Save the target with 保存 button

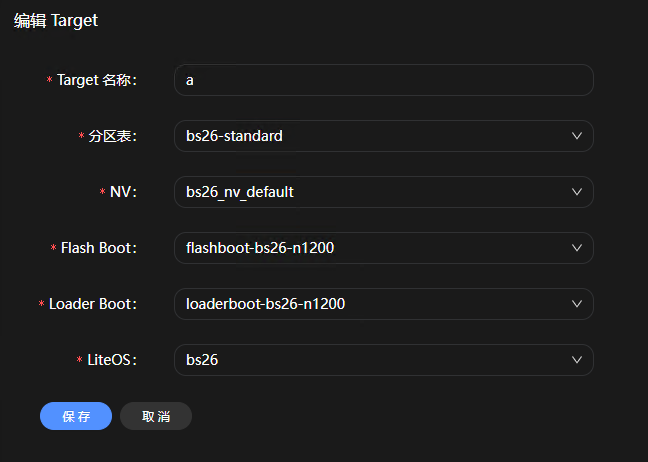point(76,416)
